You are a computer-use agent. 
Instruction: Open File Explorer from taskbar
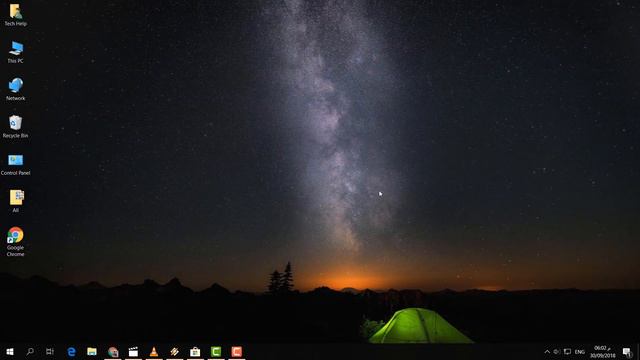tap(92, 351)
